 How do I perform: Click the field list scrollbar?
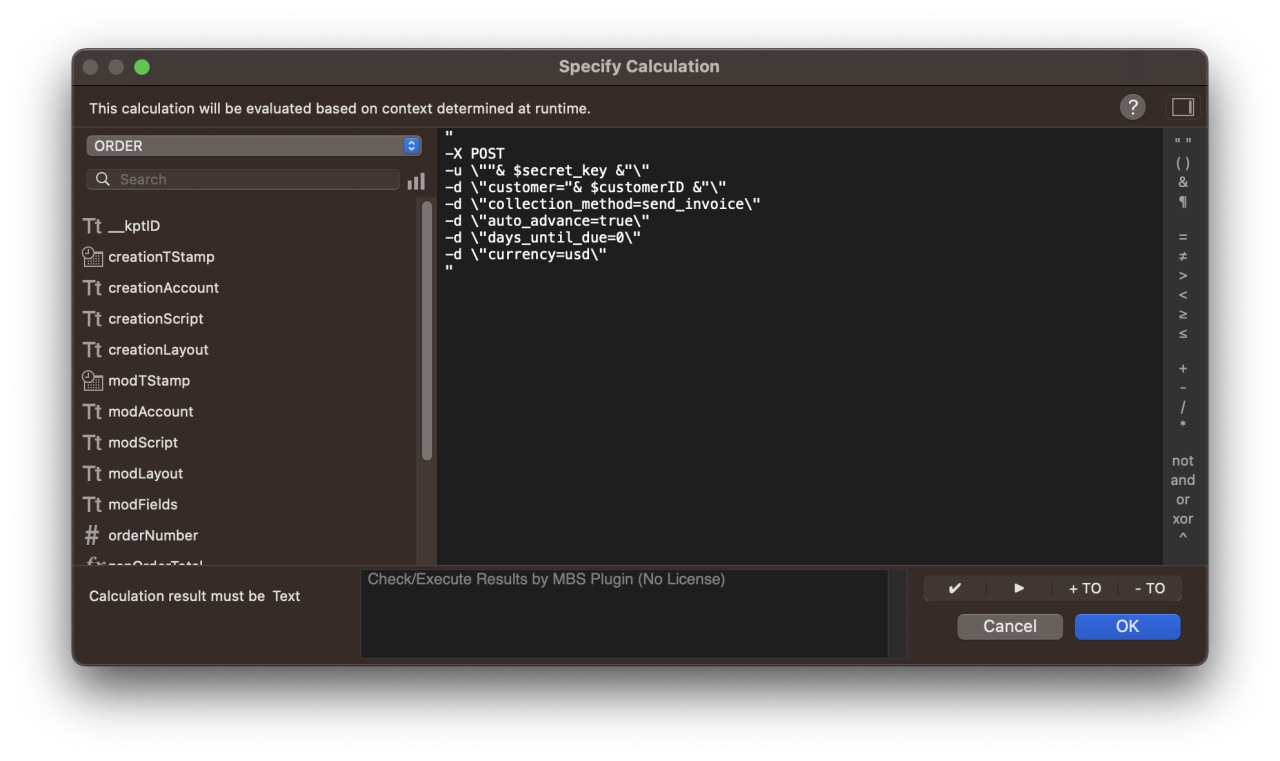point(427,330)
